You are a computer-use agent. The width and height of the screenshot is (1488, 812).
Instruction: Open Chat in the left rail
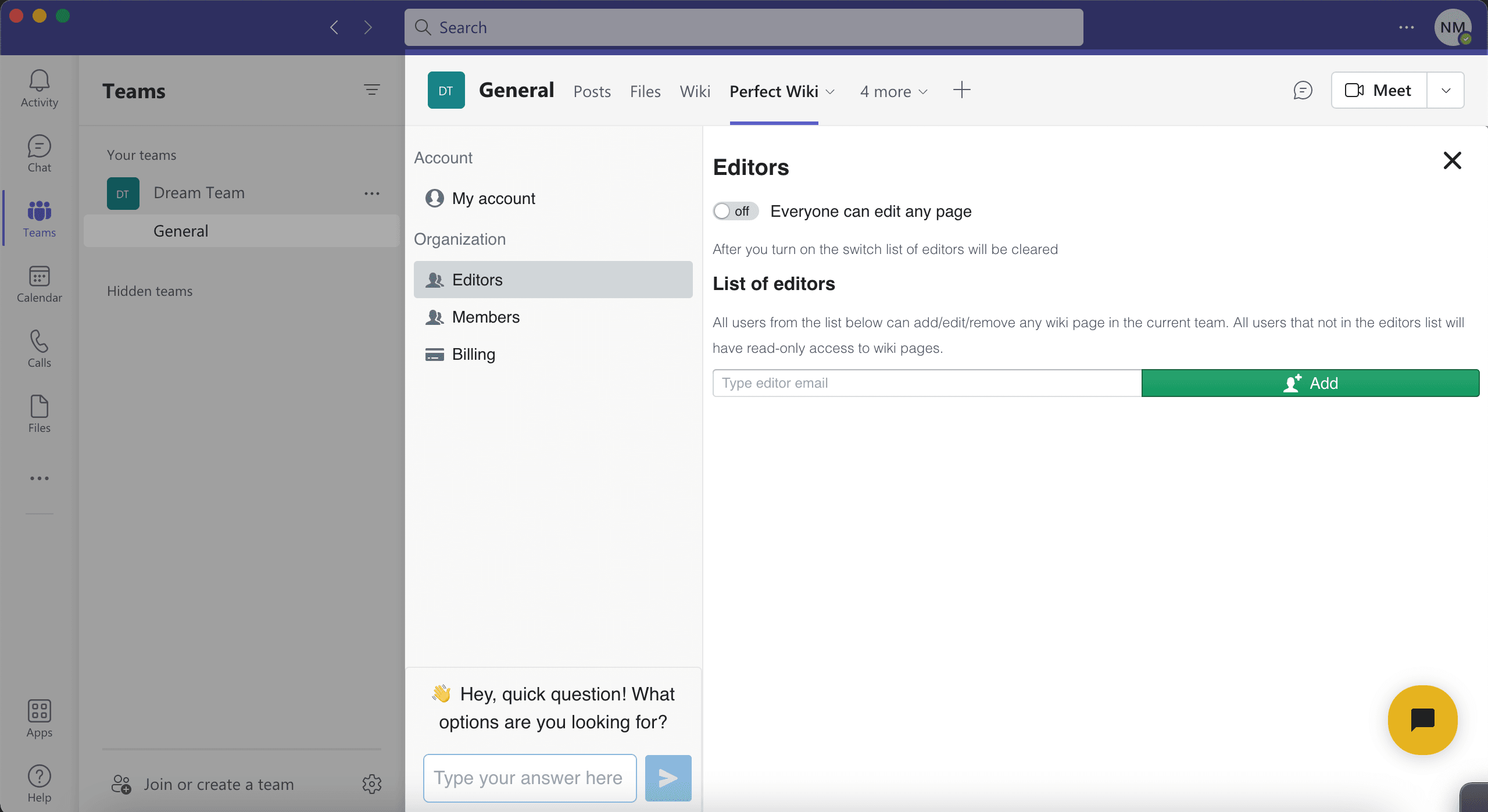(x=40, y=153)
